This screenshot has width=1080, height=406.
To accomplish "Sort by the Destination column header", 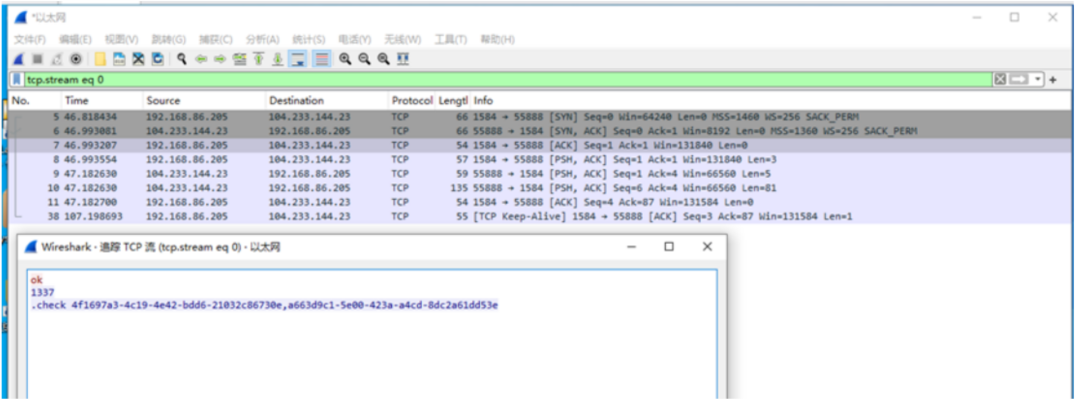I will [327, 101].
